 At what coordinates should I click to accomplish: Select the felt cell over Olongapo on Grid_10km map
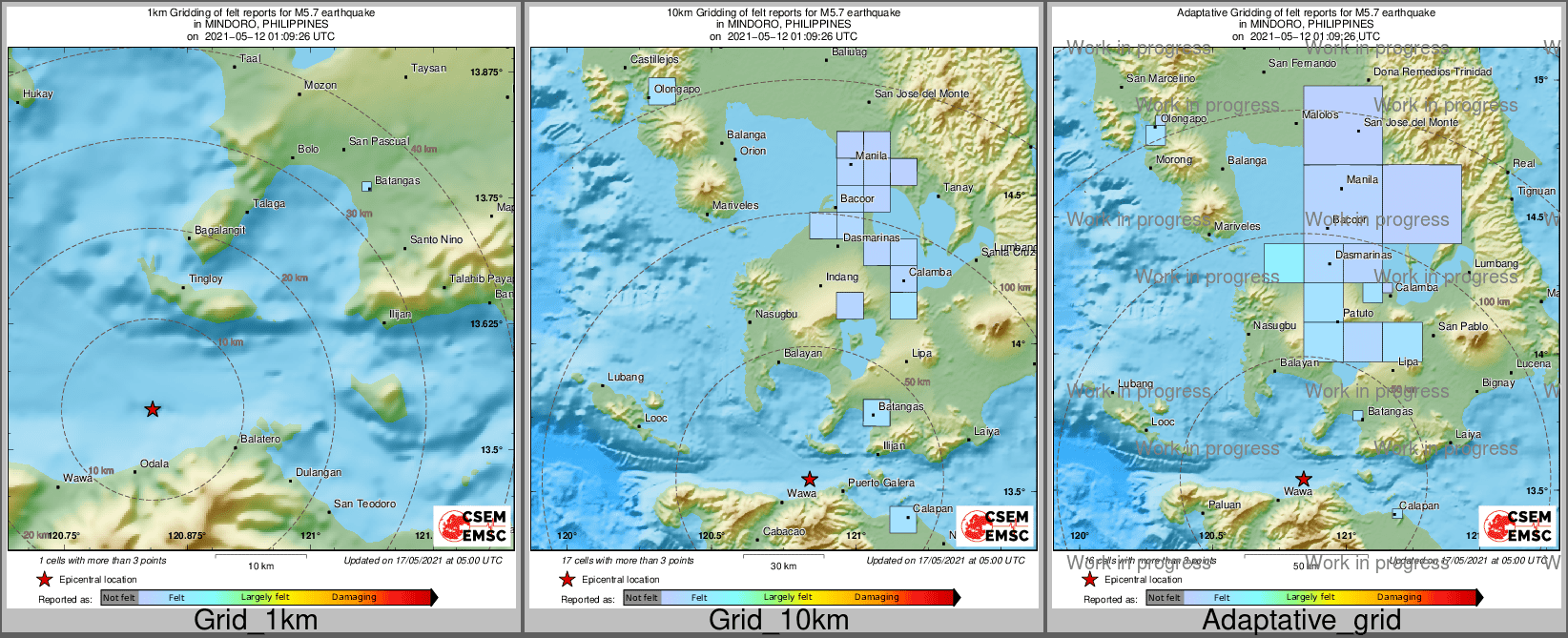point(662,91)
